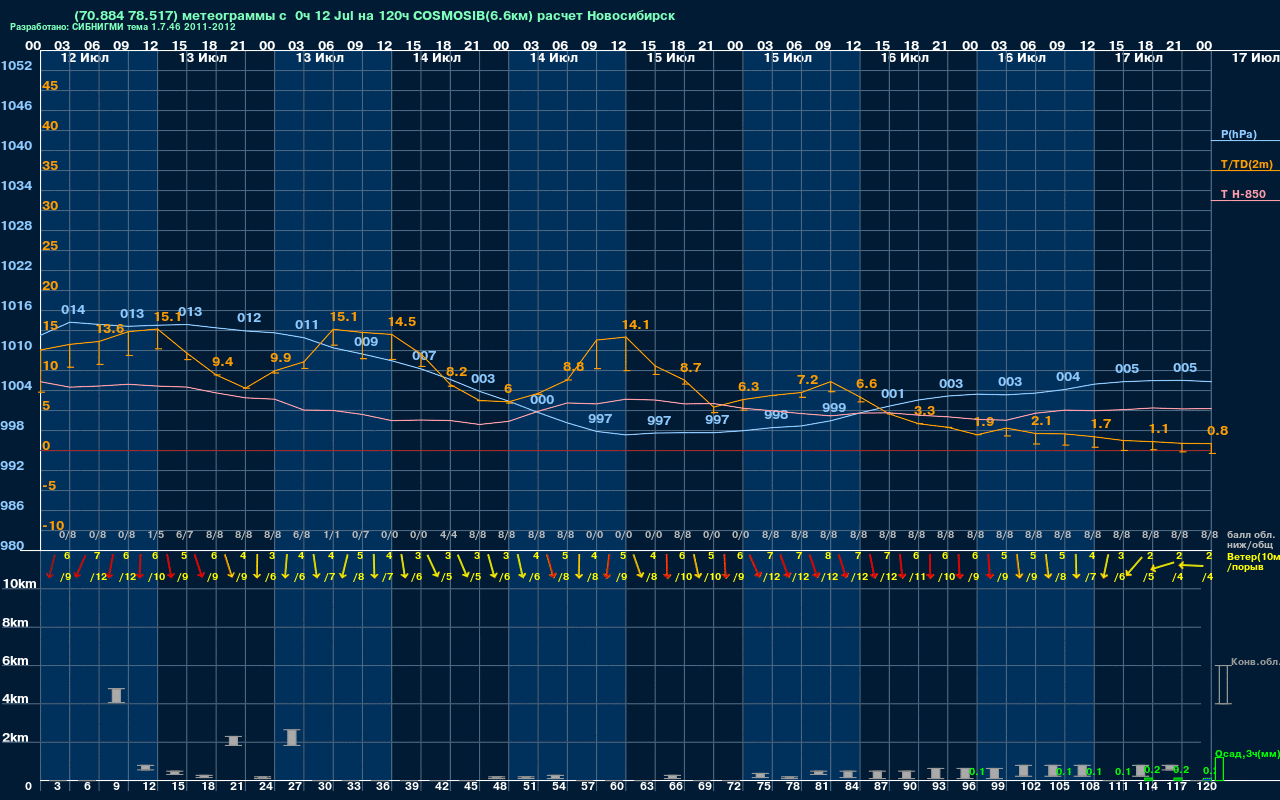This screenshot has height=800, width=1280.
Task: Click forecast hour 96 on bottom axis
Action: [968, 787]
